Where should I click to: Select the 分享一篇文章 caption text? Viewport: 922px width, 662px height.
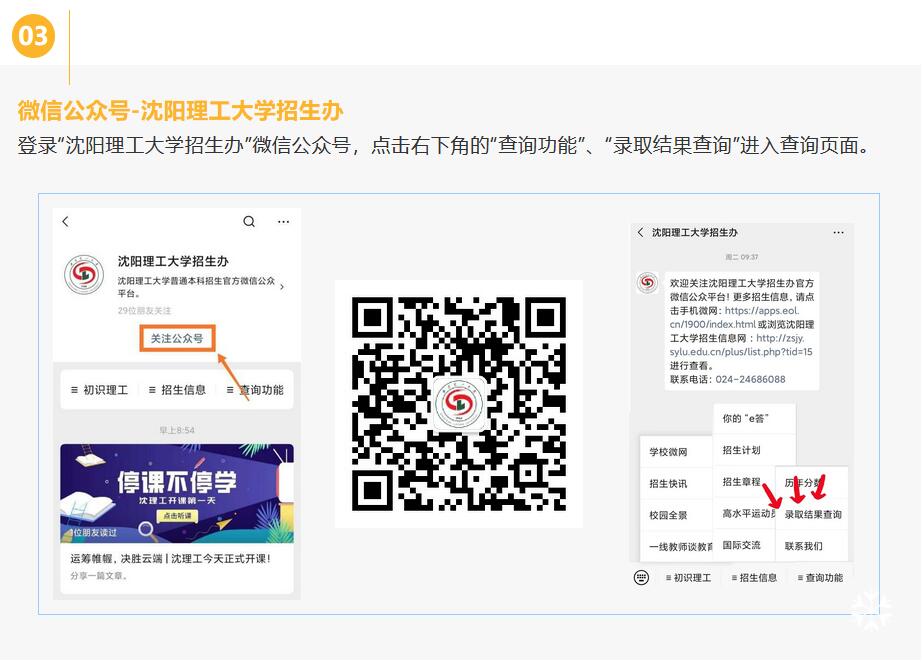click(99, 576)
